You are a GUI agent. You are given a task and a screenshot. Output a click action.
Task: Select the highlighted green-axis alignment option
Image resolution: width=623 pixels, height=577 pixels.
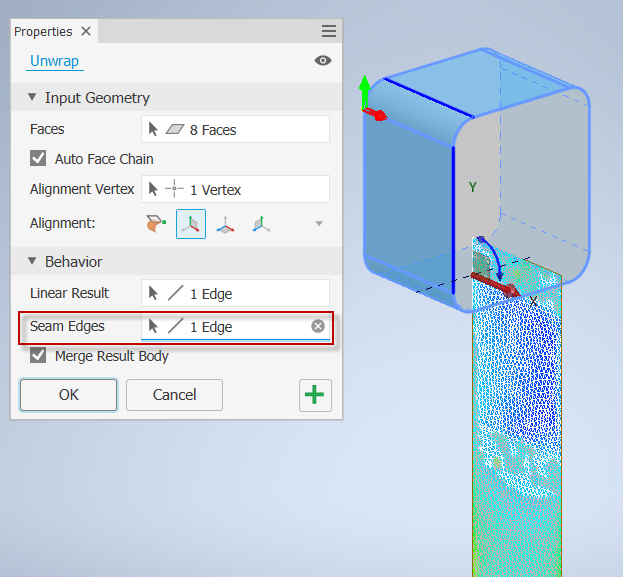pyautogui.click(x=191, y=224)
